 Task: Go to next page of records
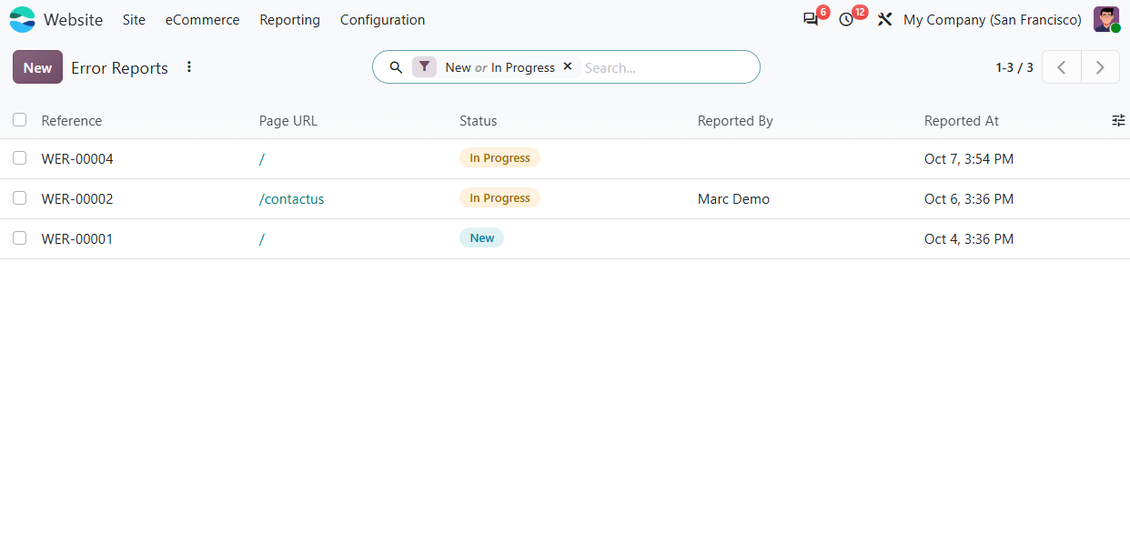coord(1100,67)
